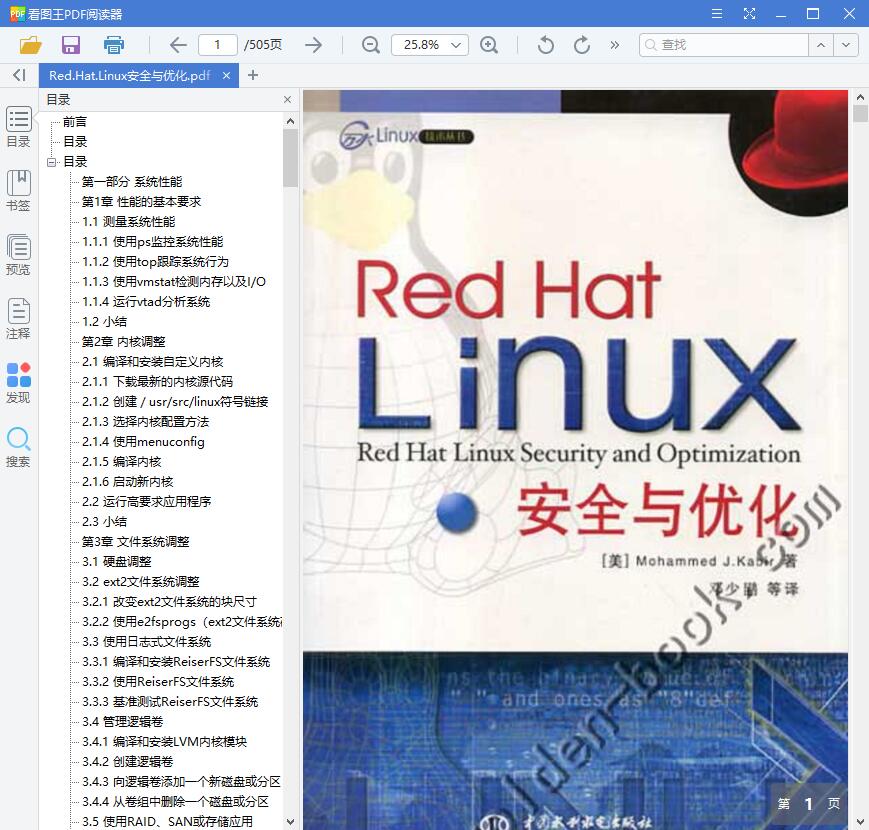Image resolution: width=869 pixels, height=830 pixels.
Task: Open the 预览 thumbnails panel
Action: 18,255
